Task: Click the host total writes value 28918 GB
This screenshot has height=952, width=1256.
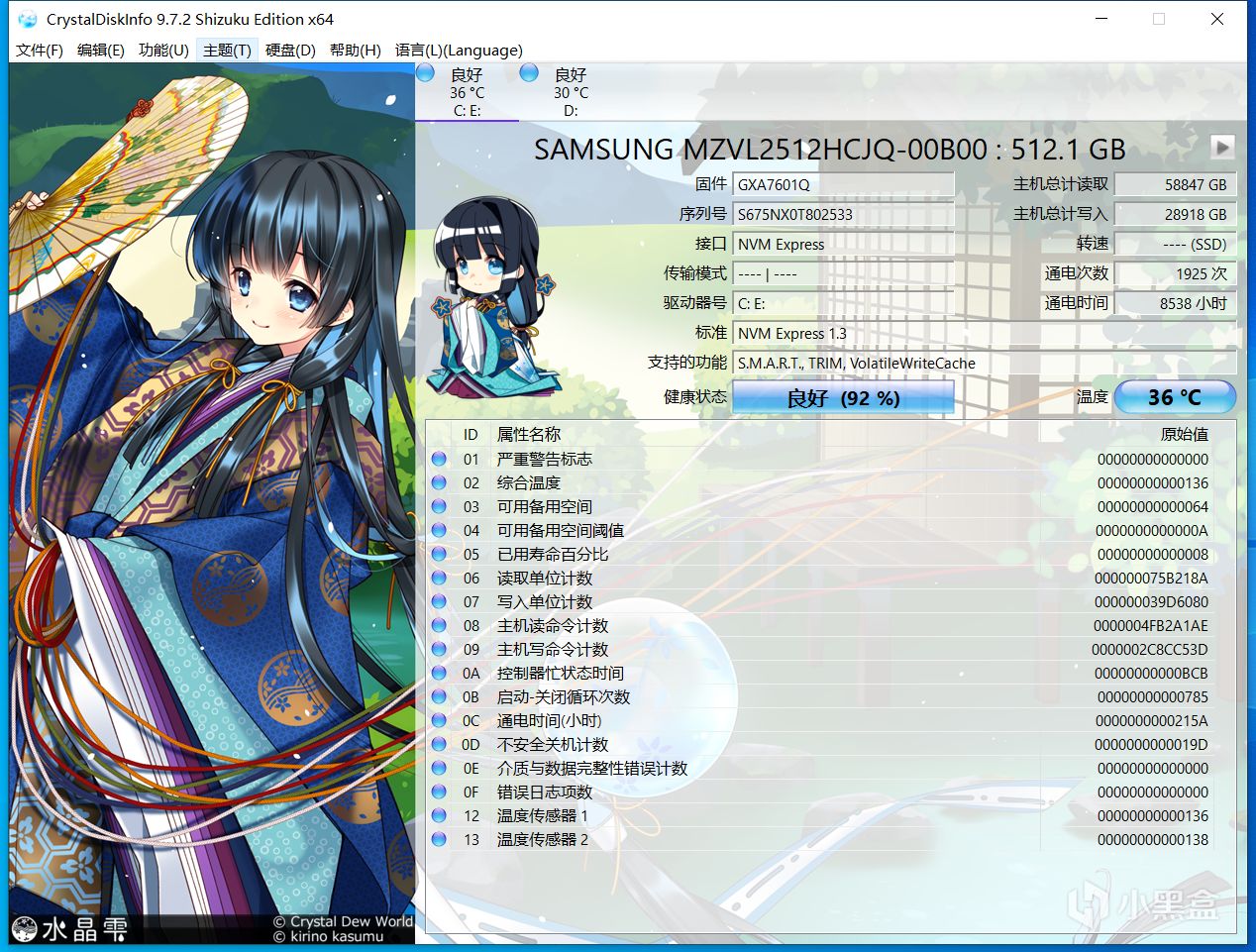Action: click(1176, 214)
